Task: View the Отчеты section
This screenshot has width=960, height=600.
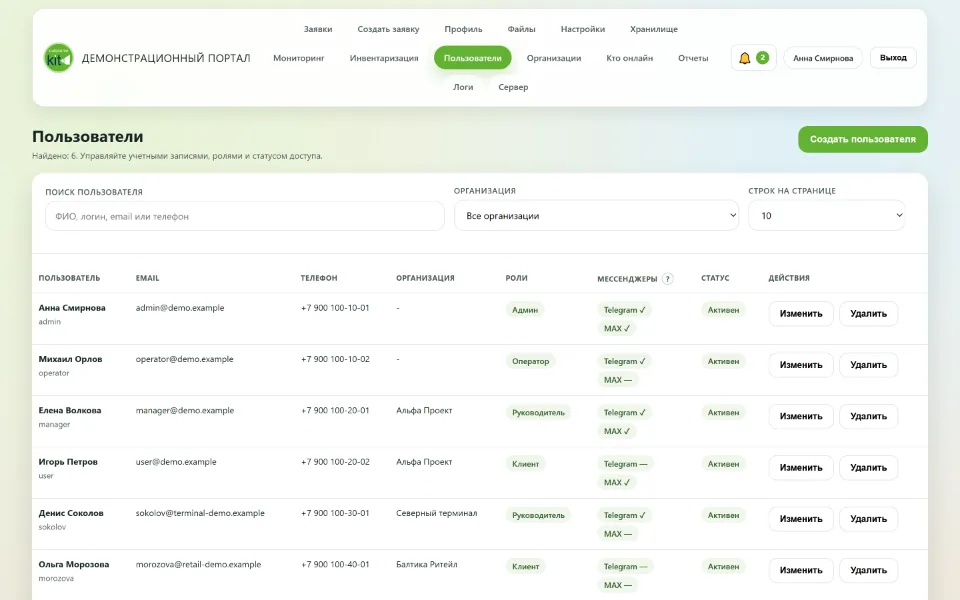Action: tap(693, 58)
